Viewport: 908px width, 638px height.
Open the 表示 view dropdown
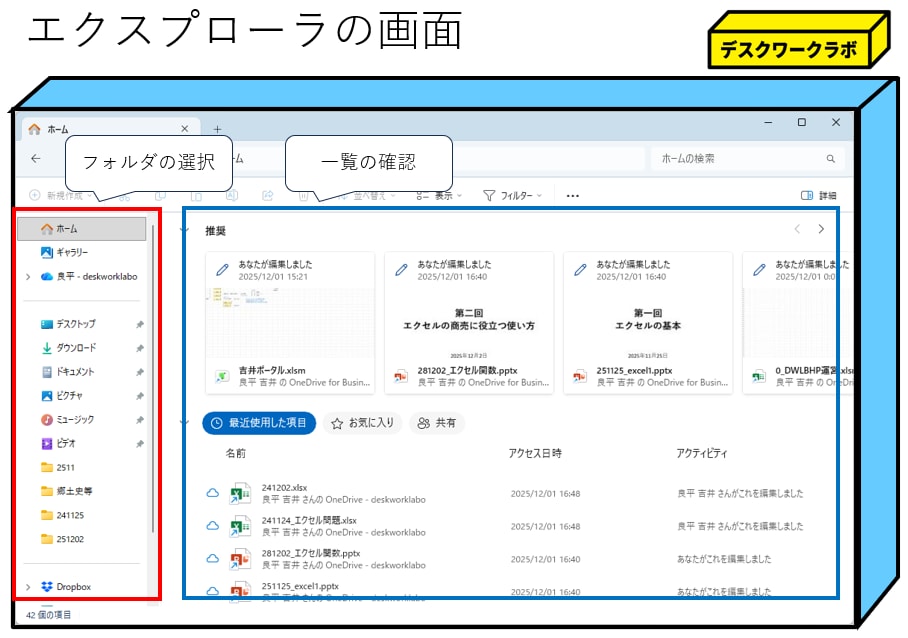439,196
